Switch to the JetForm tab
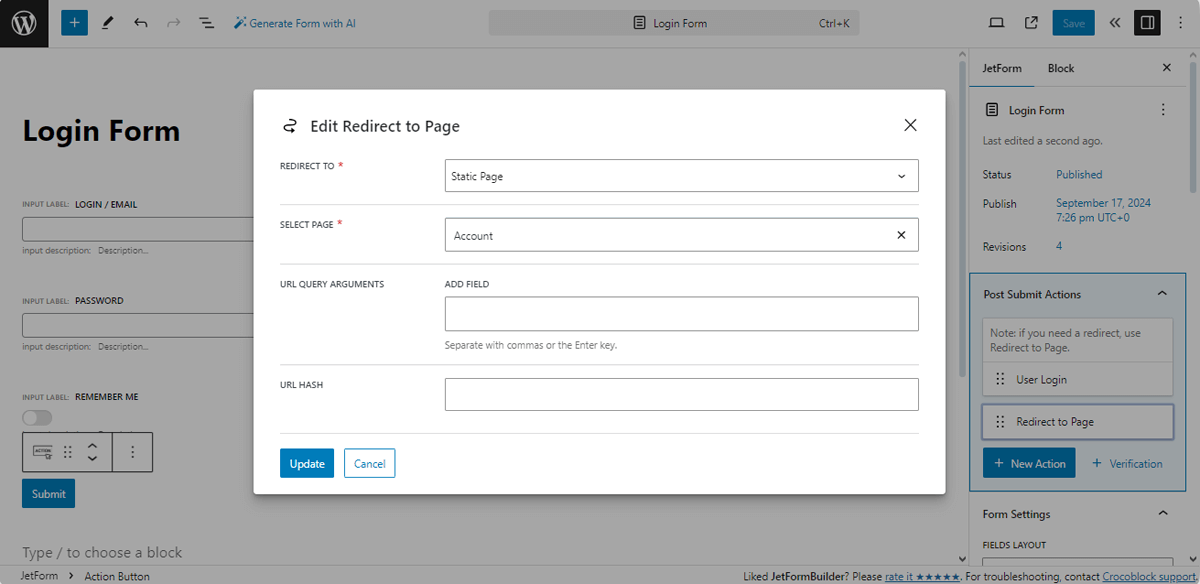This screenshot has width=1200, height=584. (x=1002, y=68)
